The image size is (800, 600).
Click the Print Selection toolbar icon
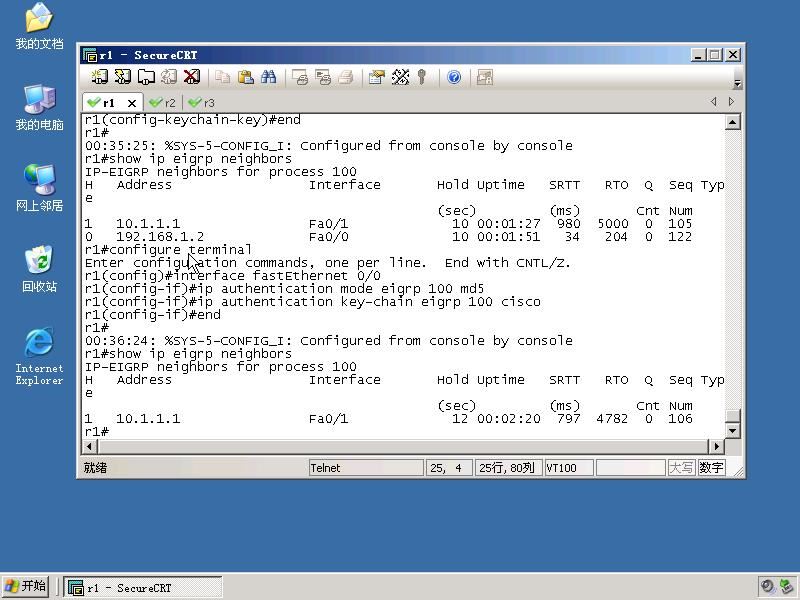coord(323,77)
